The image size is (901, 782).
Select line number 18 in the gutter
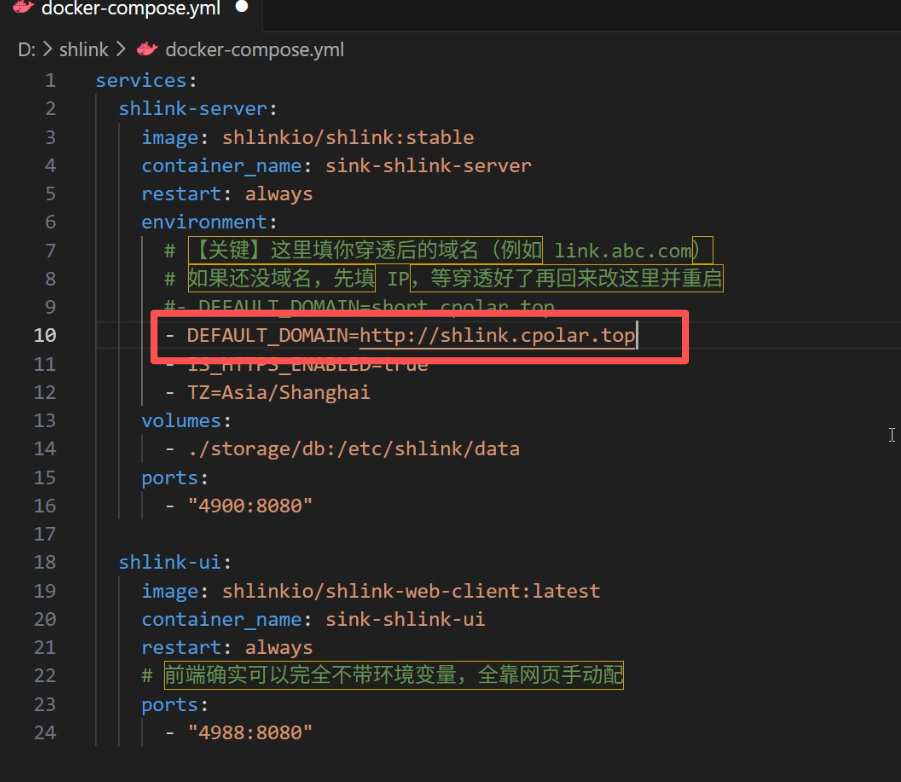[x=45, y=562]
